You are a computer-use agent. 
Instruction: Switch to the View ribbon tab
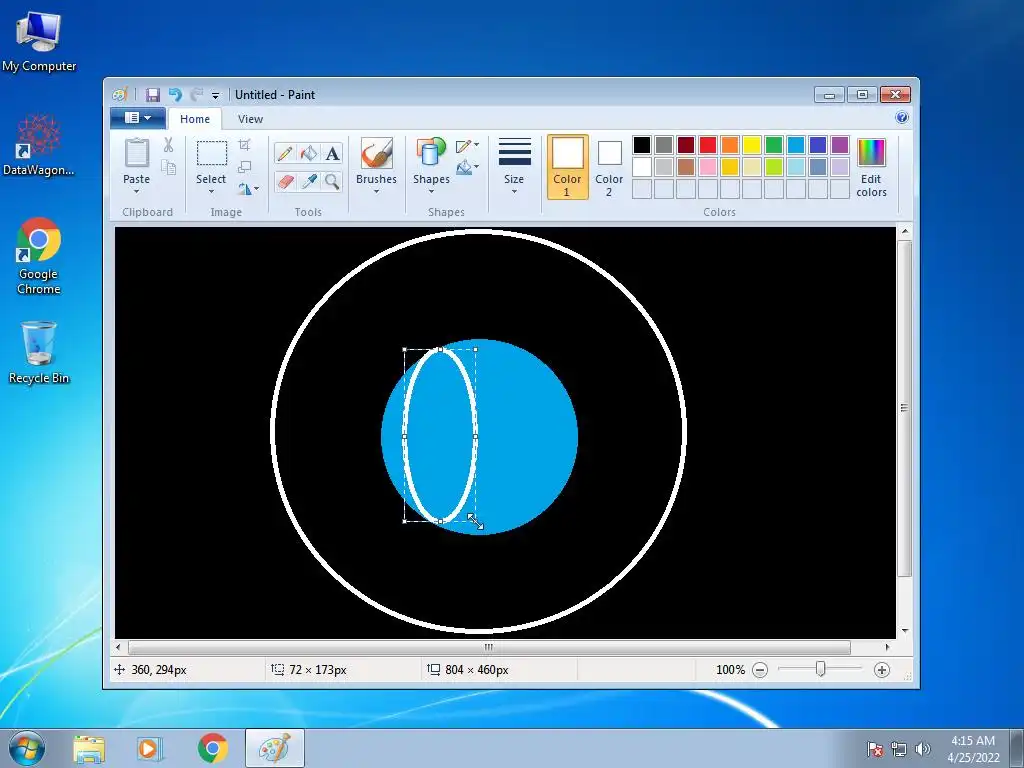click(x=250, y=119)
